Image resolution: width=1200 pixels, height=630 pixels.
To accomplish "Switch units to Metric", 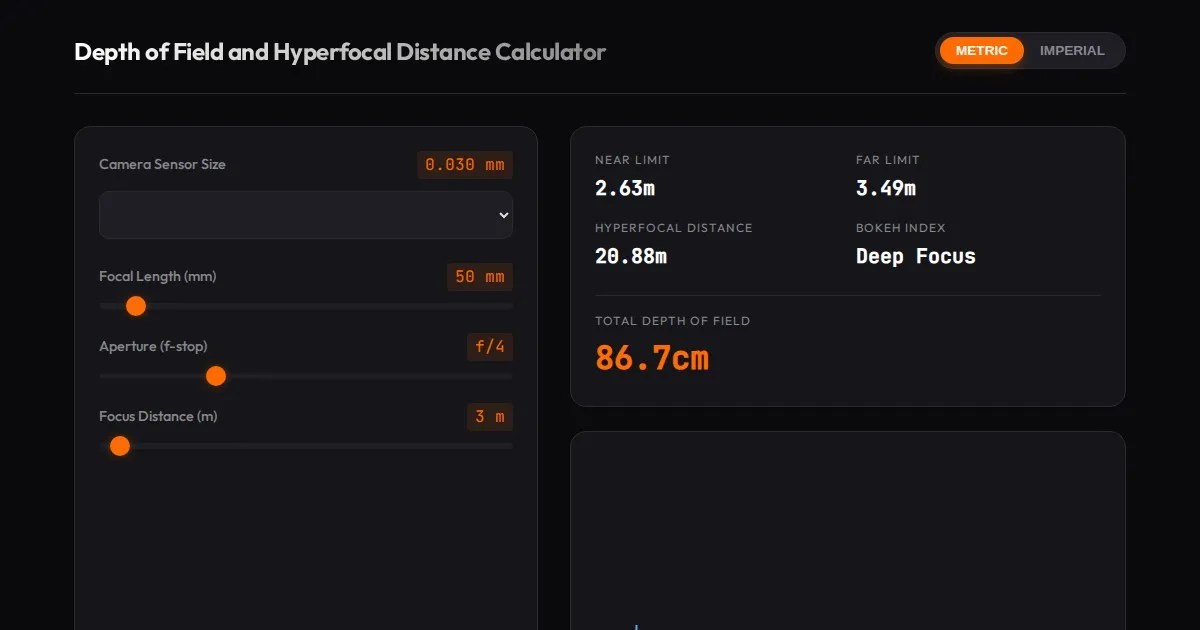I will click(x=981, y=51).
